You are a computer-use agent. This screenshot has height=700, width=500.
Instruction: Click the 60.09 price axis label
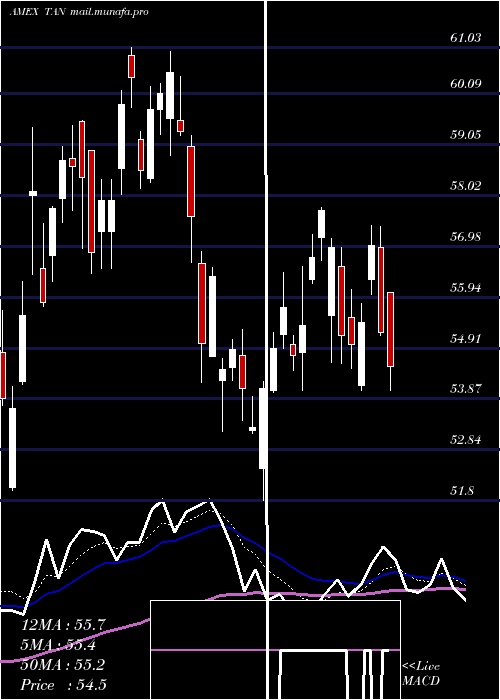pos(466,83)
